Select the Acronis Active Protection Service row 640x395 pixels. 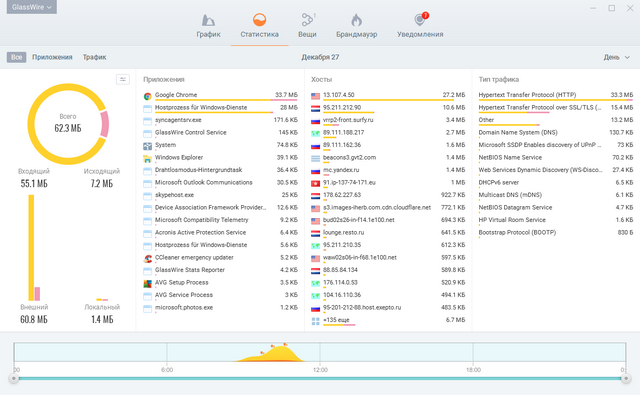[220, 233]
